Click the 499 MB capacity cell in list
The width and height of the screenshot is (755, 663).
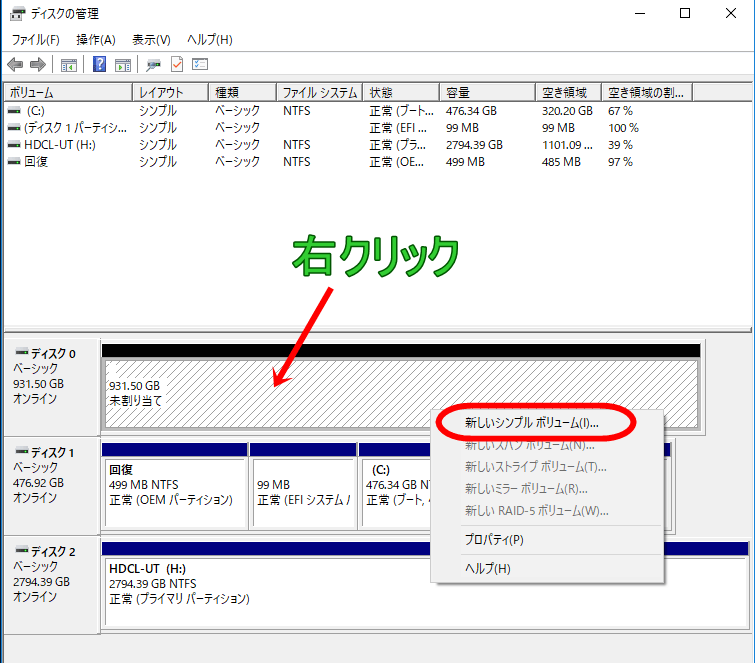pyautogui.click(x=465, y=161)
